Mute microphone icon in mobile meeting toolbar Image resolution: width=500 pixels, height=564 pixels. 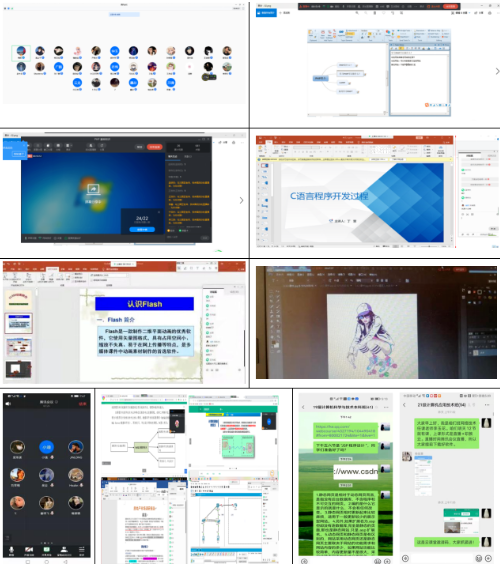pos(12,549)
